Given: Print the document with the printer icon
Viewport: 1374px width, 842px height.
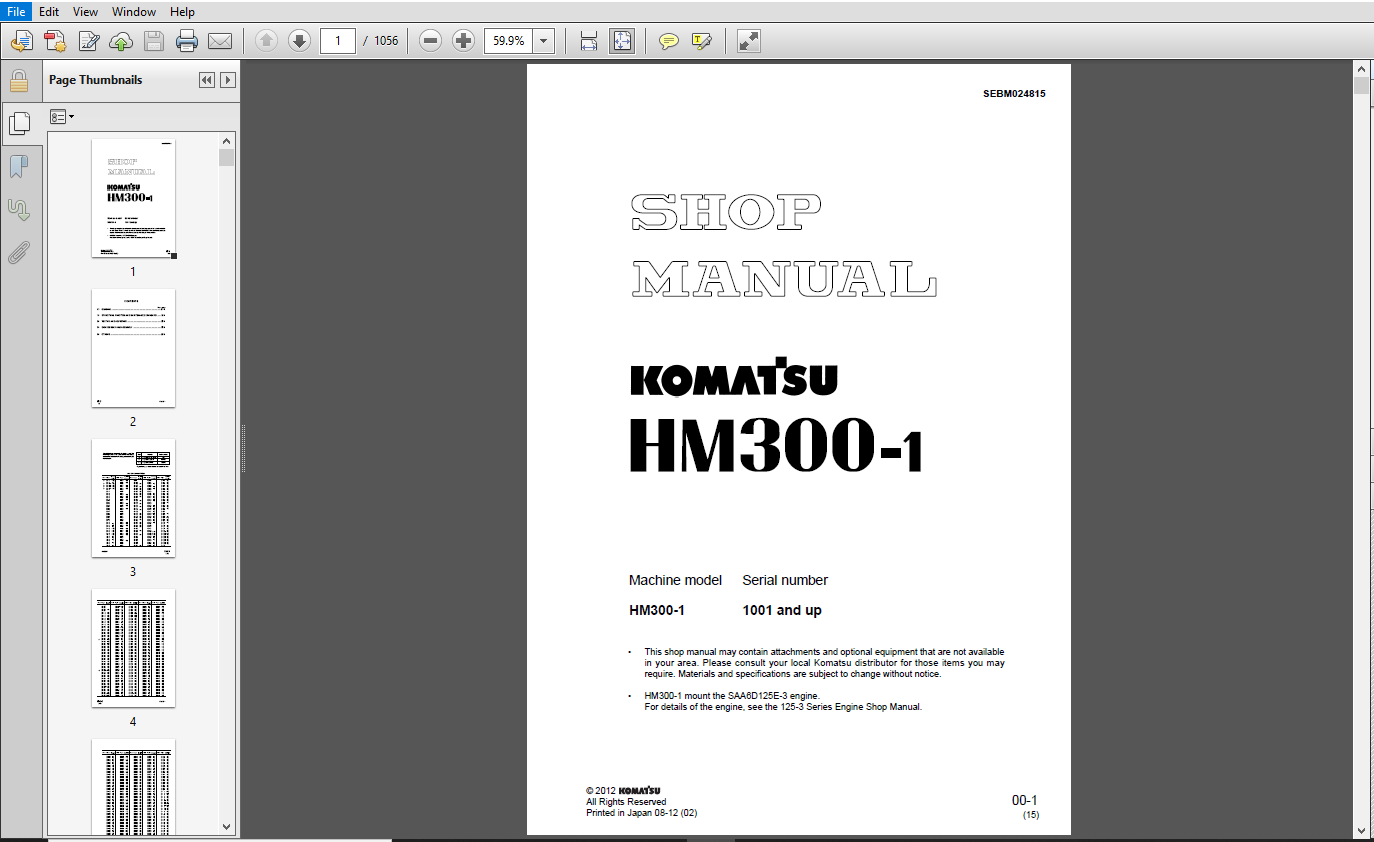Looking at the screenshot, I should (x=186, y=41).
